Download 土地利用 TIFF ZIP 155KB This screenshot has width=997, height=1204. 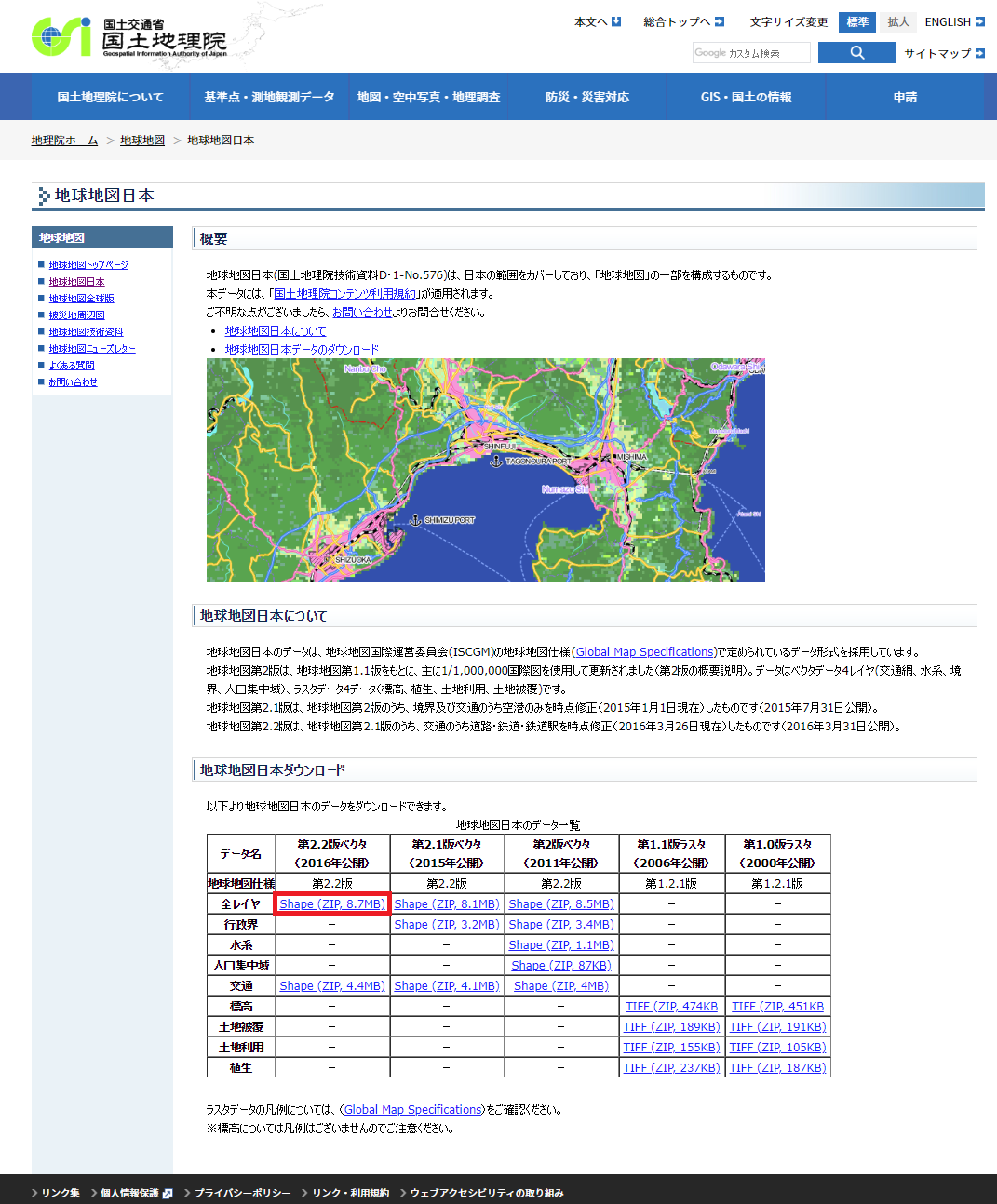coord(671,1048)
